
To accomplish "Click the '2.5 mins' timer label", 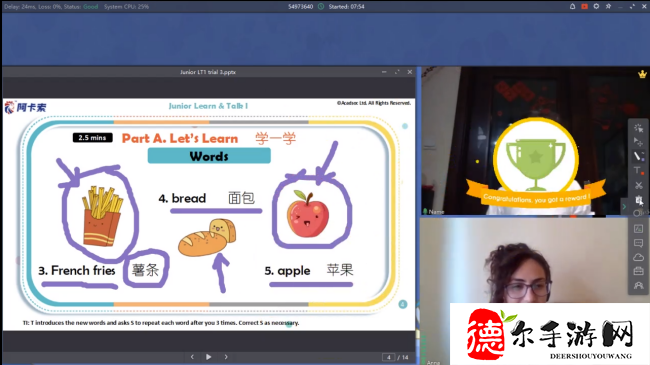I will tap(92, 138).
